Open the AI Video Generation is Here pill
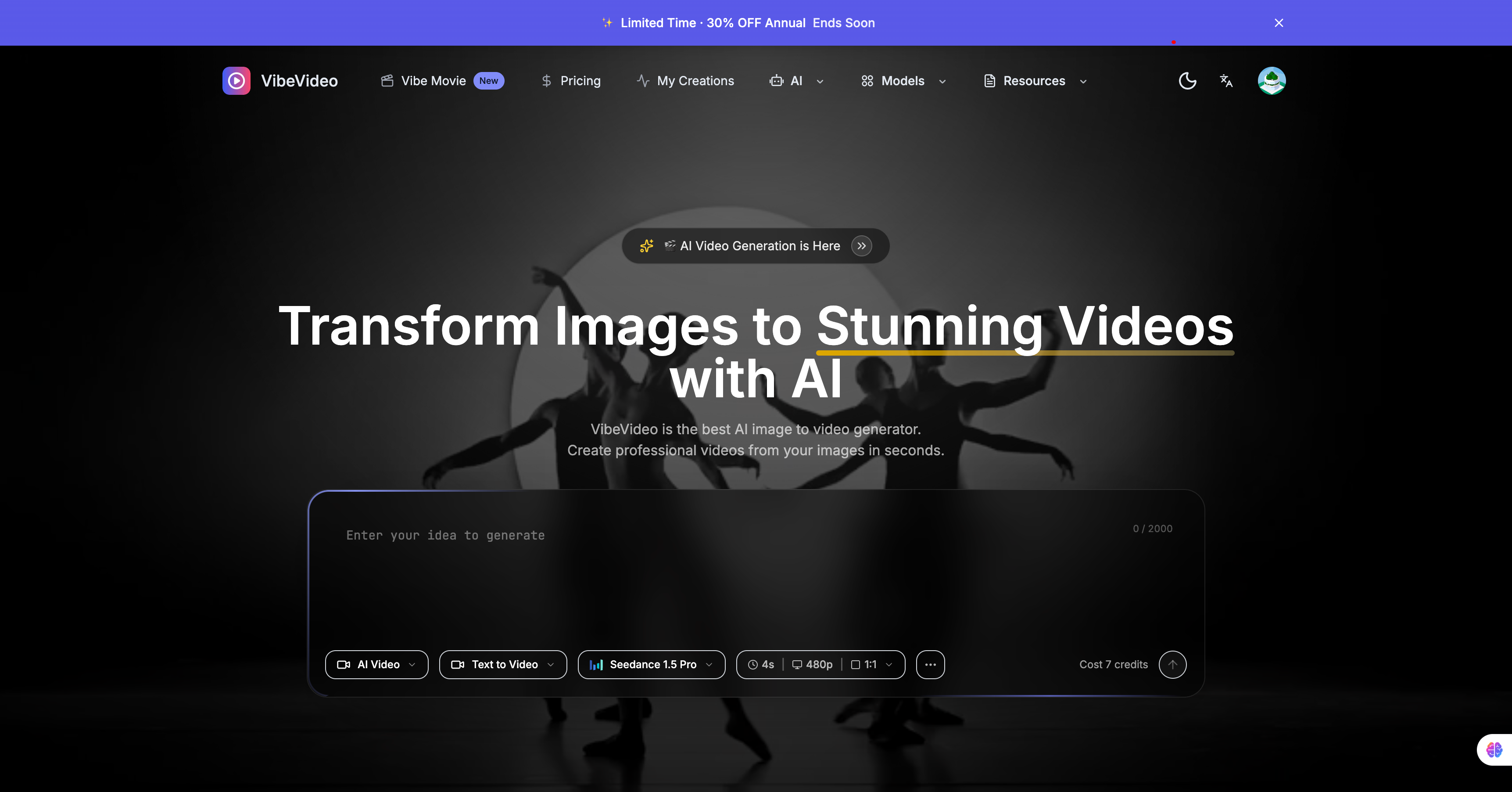The image size is (1512, 792). pyautogui.click(x=756, y=246)
